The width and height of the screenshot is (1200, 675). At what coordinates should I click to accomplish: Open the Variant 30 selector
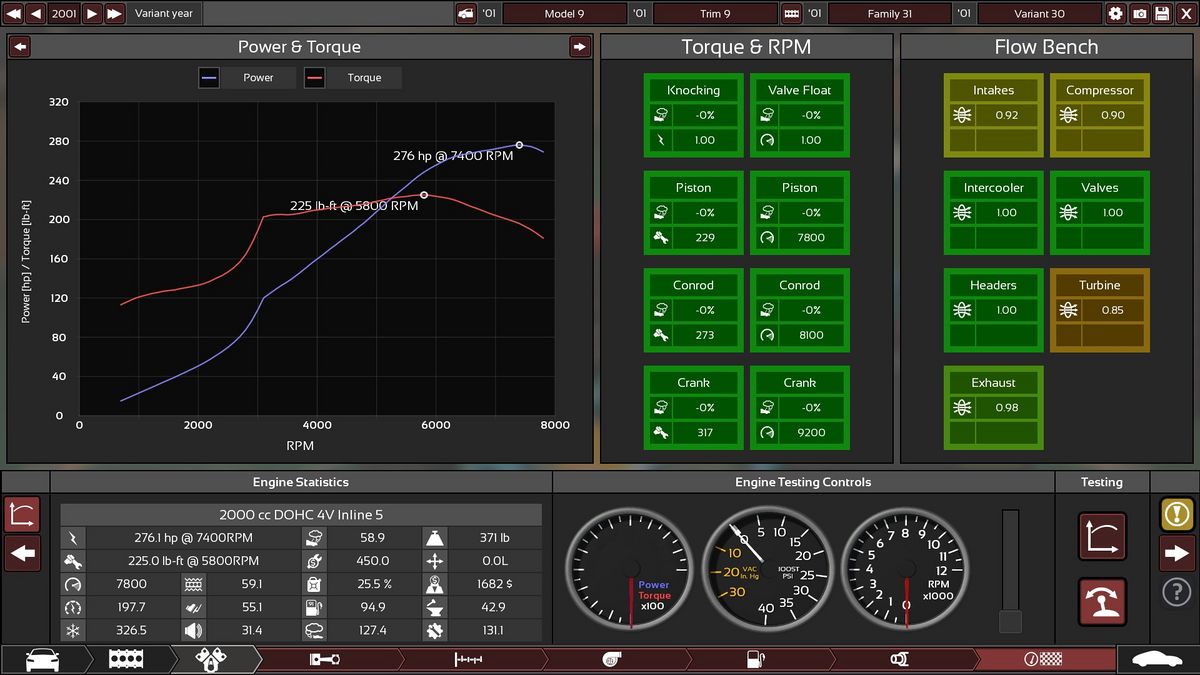pos(1039,14)
